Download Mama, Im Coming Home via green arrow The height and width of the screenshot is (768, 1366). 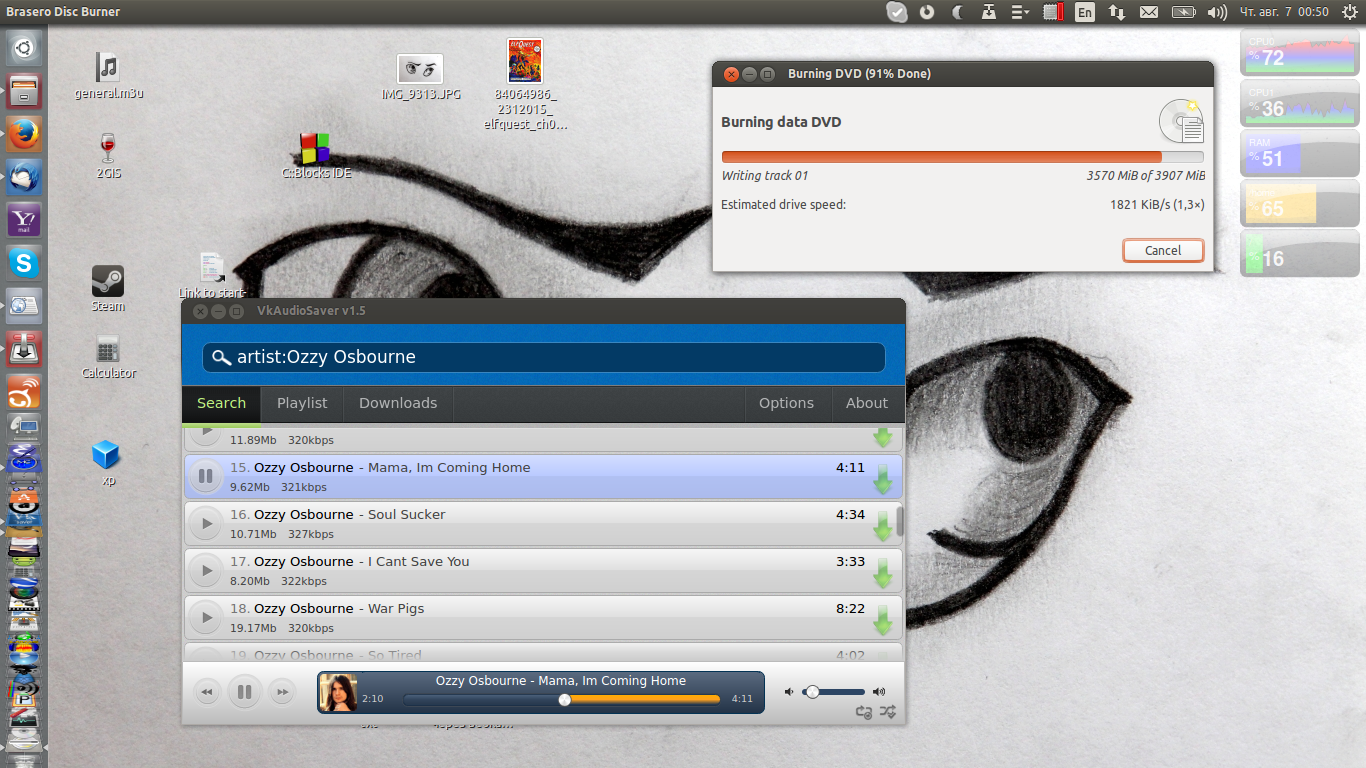[x=882, y=481]
